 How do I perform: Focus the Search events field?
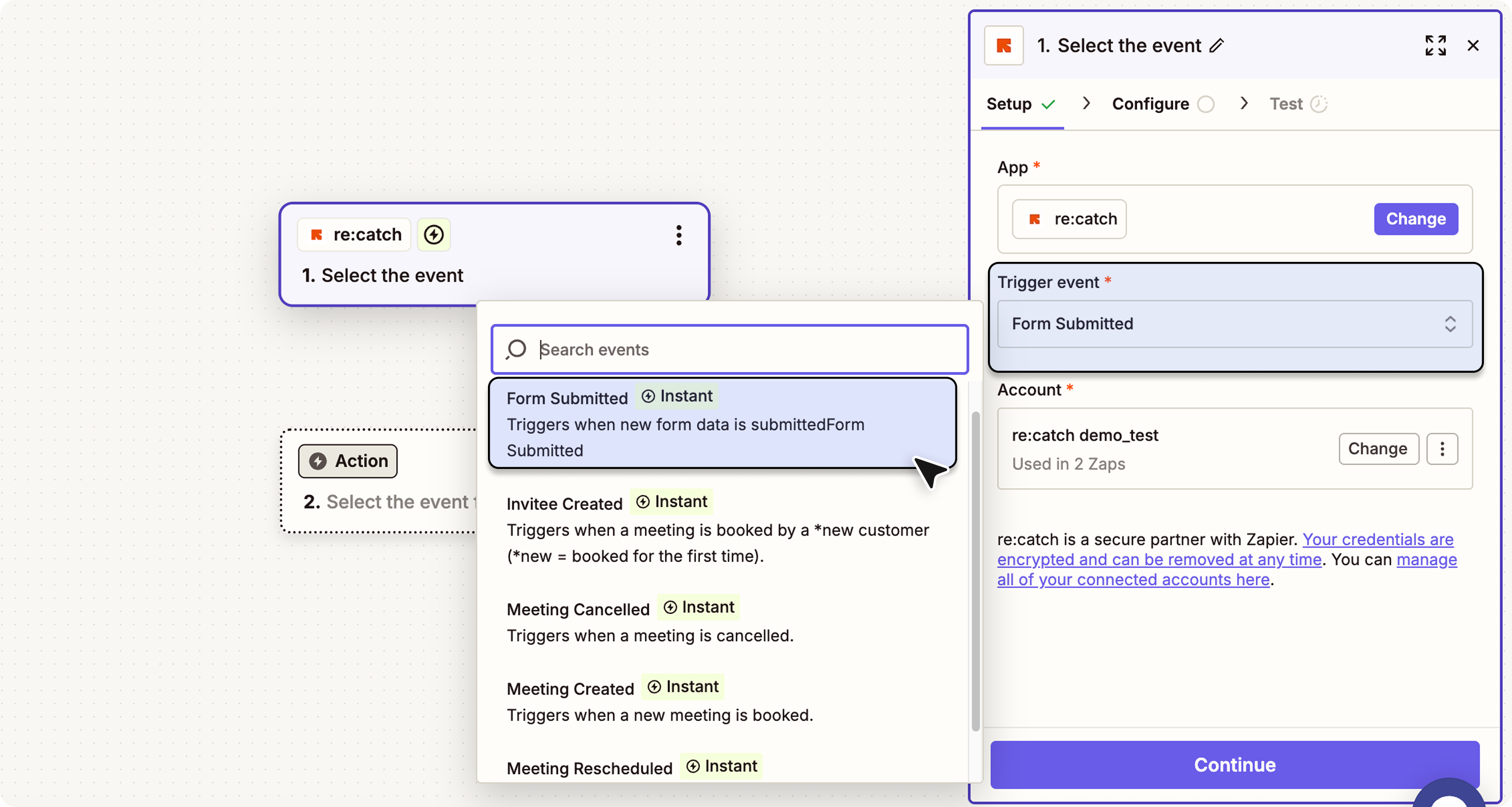coord(729,349)
